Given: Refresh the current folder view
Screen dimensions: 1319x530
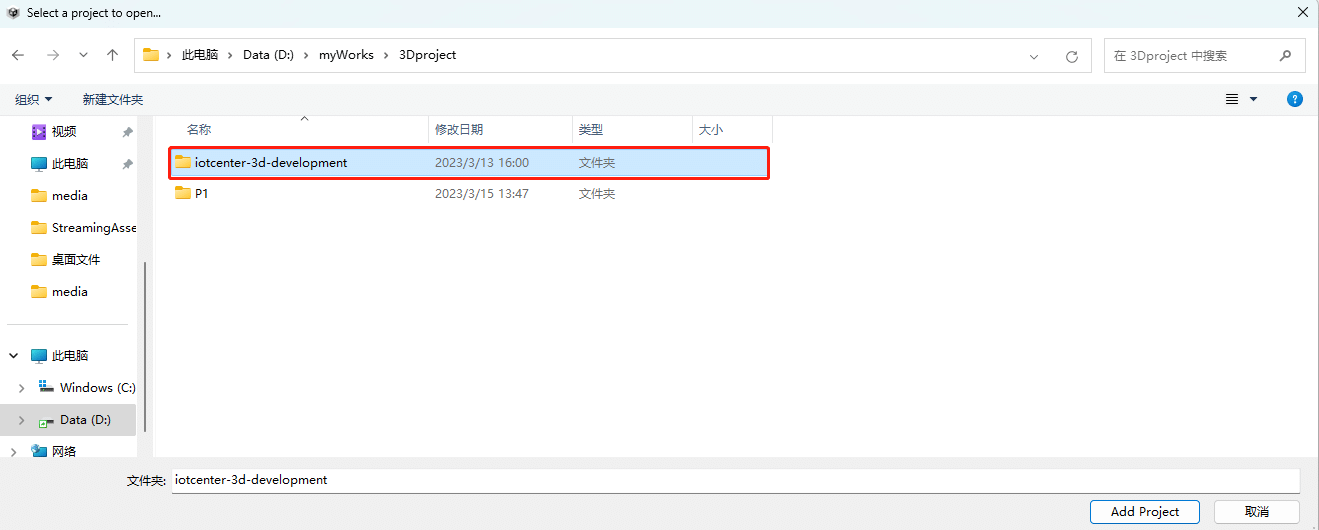Looking at the screenshot, I should [x=1072, y=56].
